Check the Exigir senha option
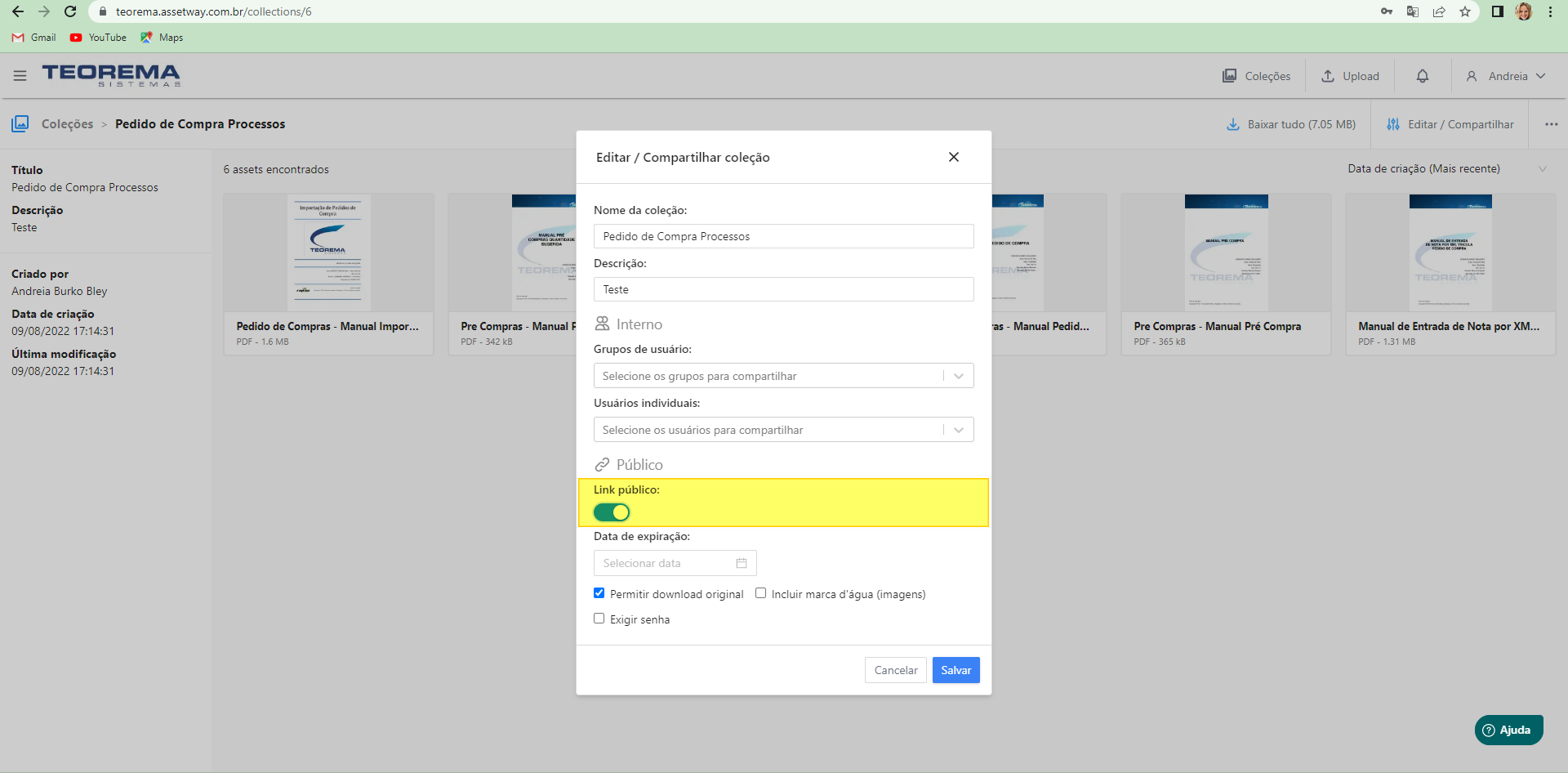Image resolution: width=1568 pixels, height=773 pixels. (x=599, y=619)
